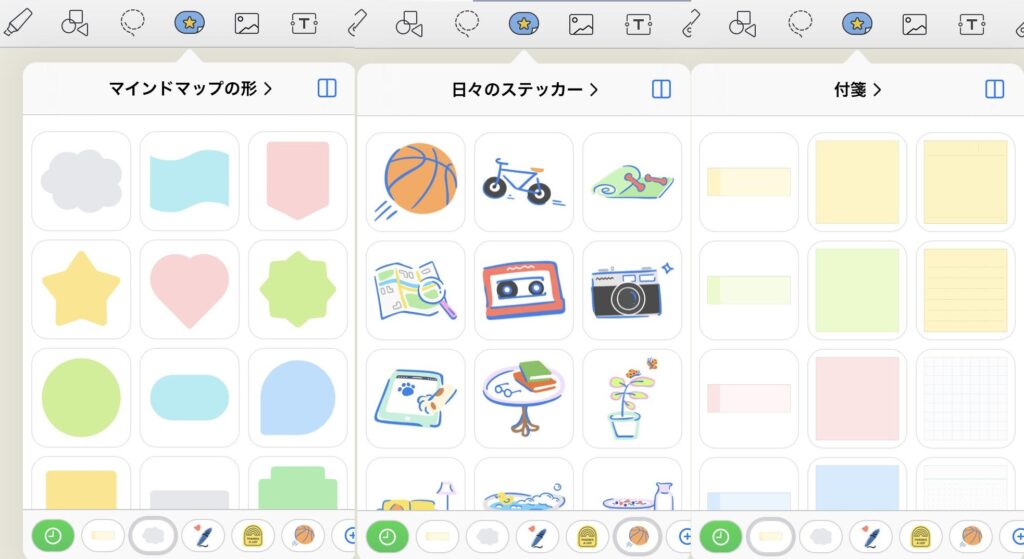Switch to cloud shapes tab in middle panel
The width and height of the screenshot is (1024, 559).
pos(488,537)
